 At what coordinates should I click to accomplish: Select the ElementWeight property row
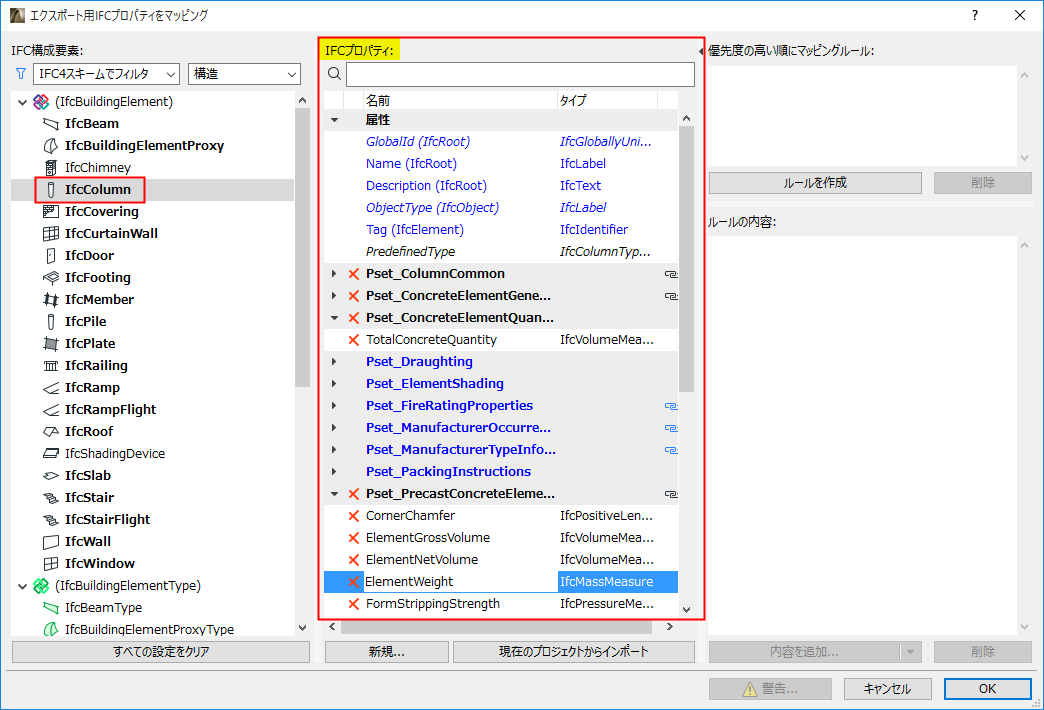501,581
